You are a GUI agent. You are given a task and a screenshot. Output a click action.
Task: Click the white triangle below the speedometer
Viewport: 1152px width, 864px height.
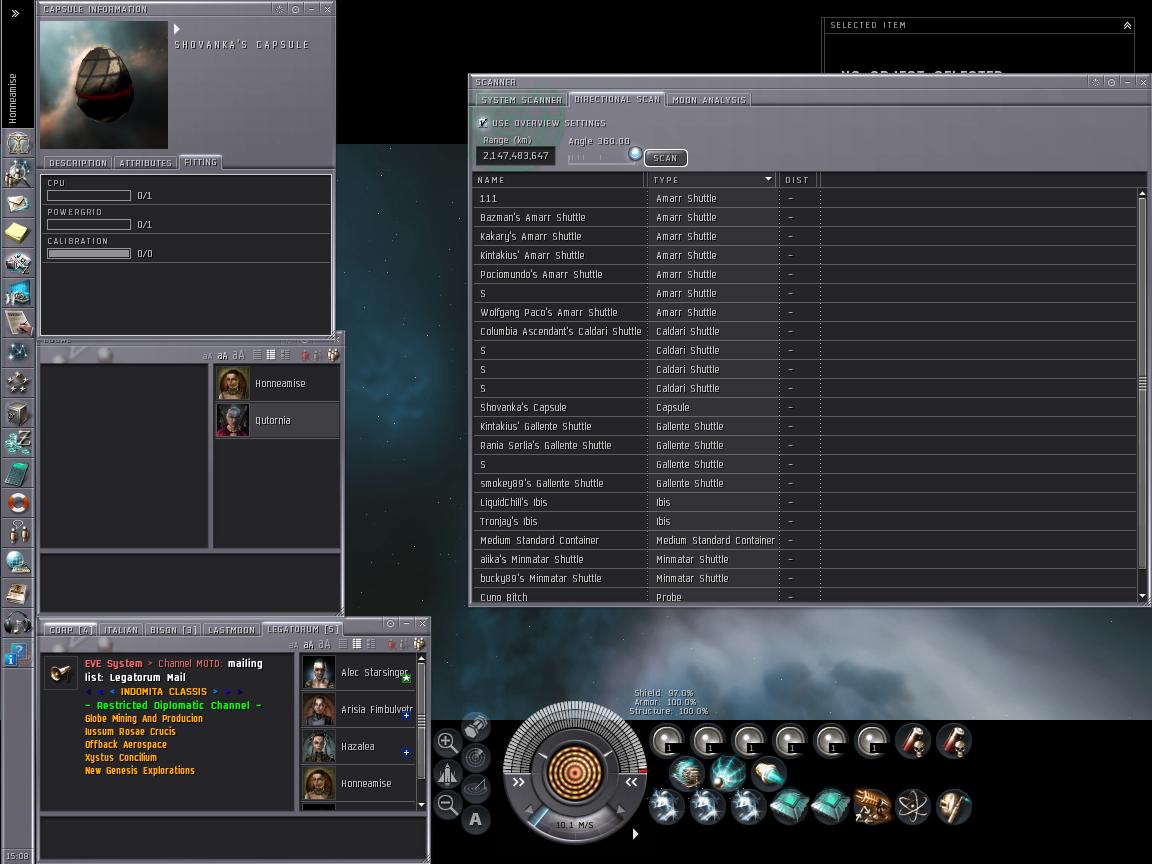[636, 834]
